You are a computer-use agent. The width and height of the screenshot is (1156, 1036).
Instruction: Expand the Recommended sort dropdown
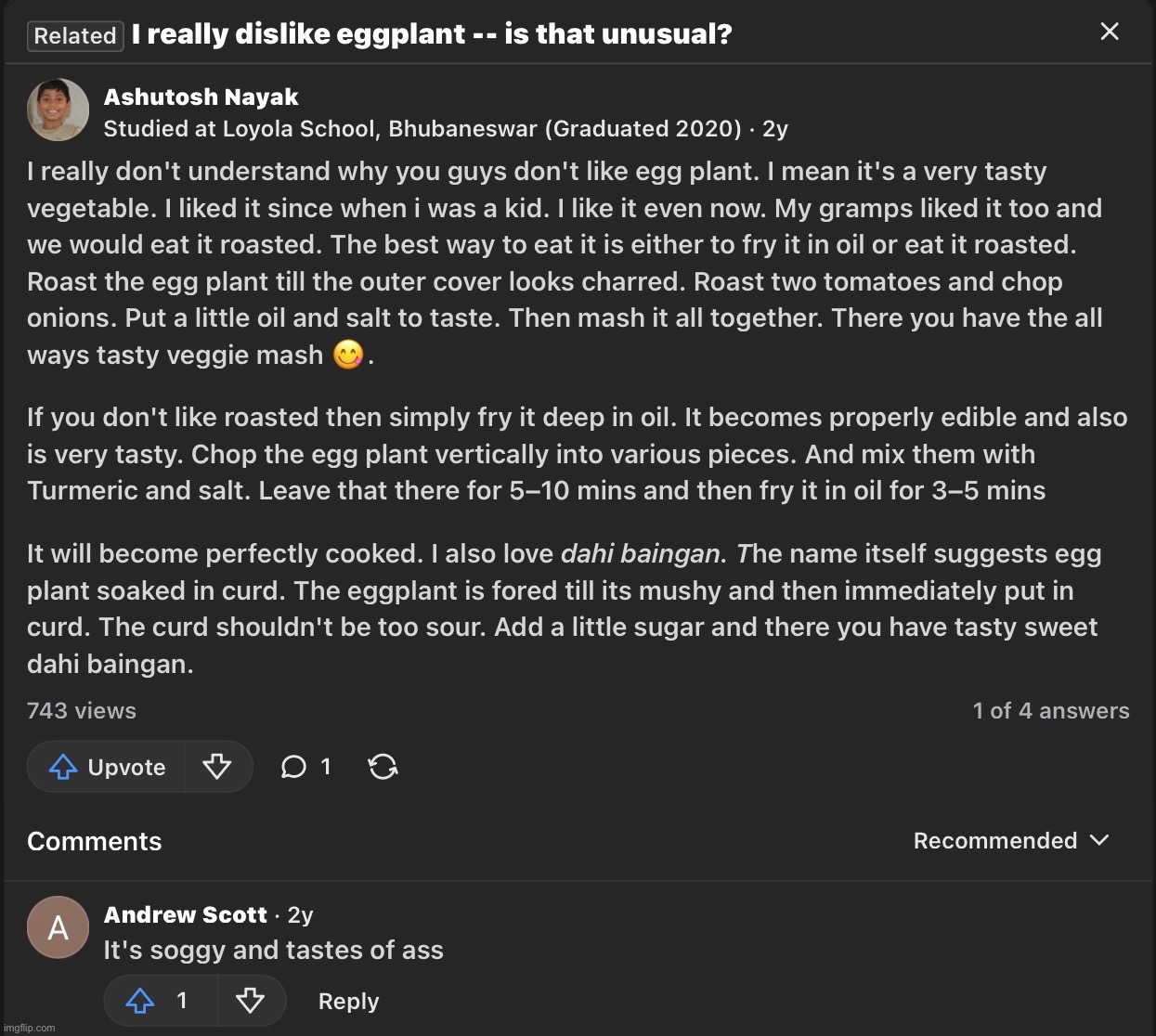pos(995,841)
